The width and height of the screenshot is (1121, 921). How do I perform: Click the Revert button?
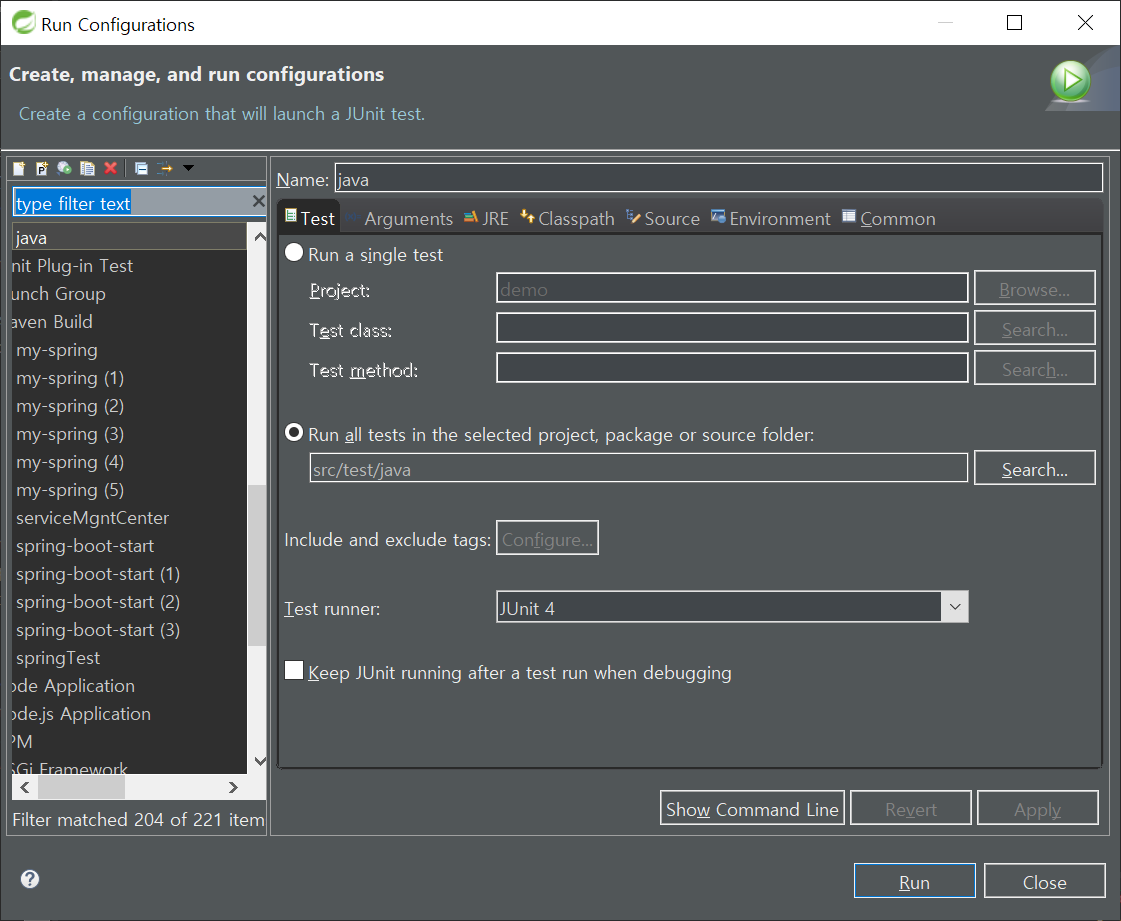click(911, 808)
